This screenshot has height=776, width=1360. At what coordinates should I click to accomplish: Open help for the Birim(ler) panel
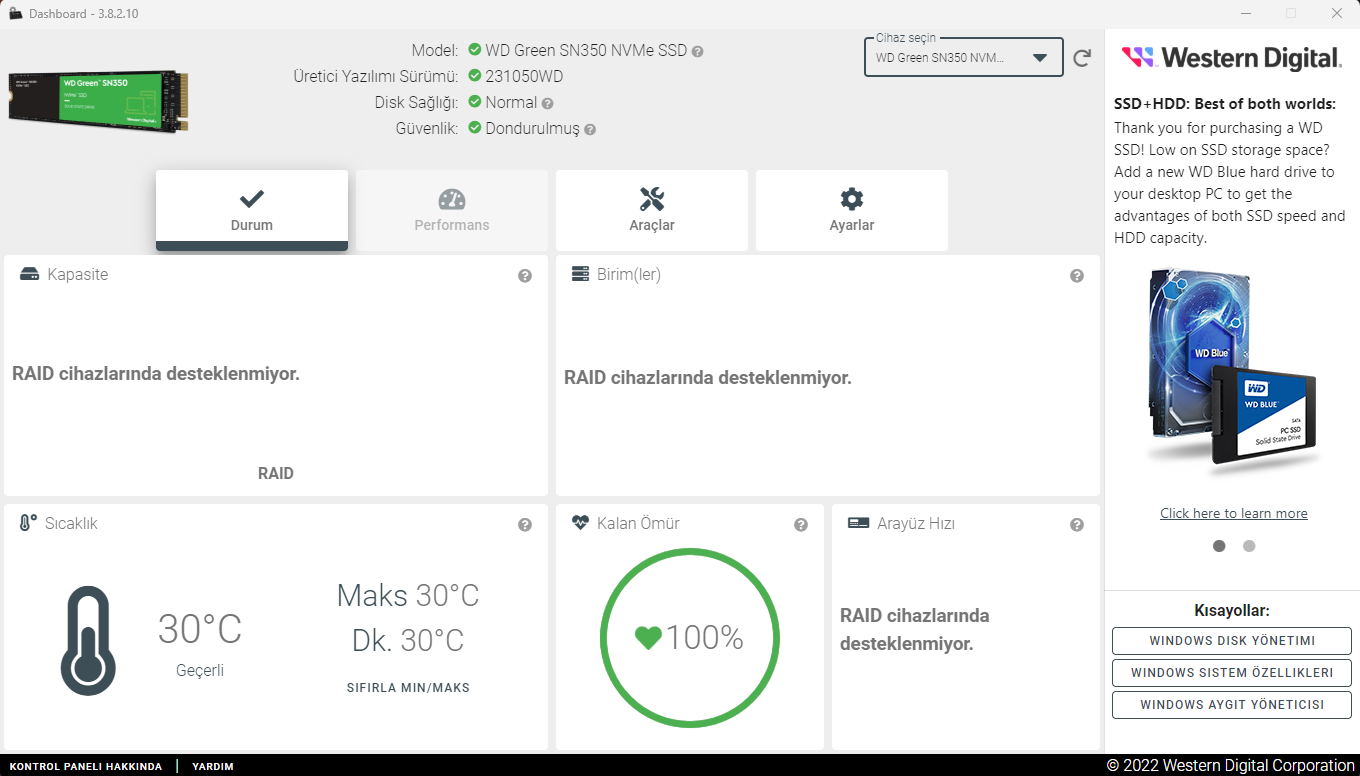point(1077,276)
